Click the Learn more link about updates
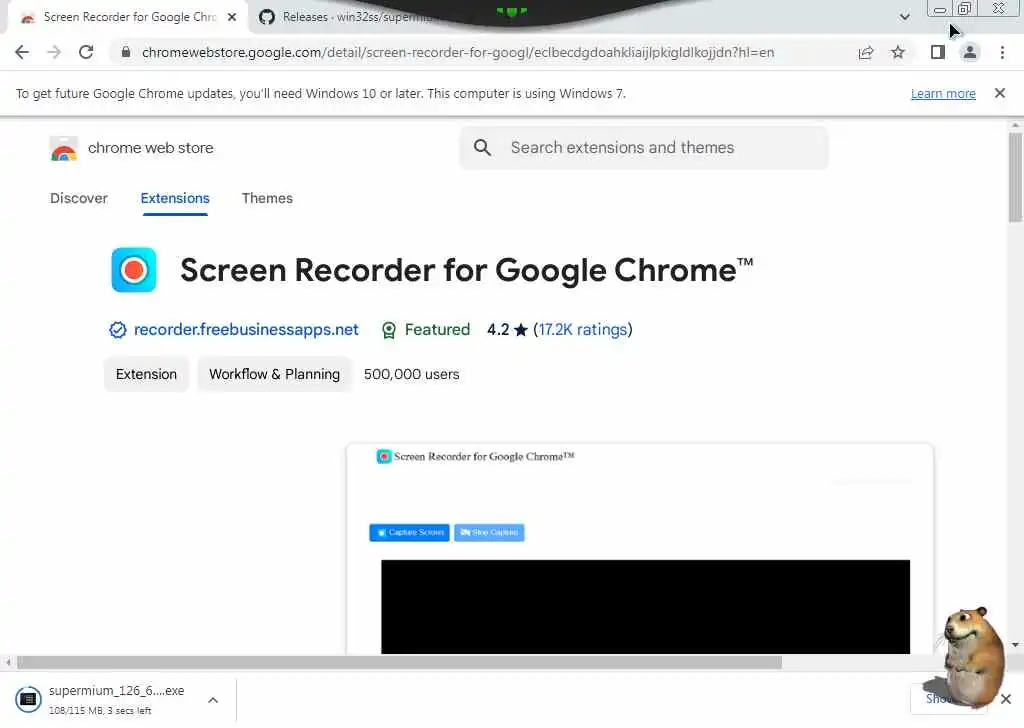 click(943, 93)
